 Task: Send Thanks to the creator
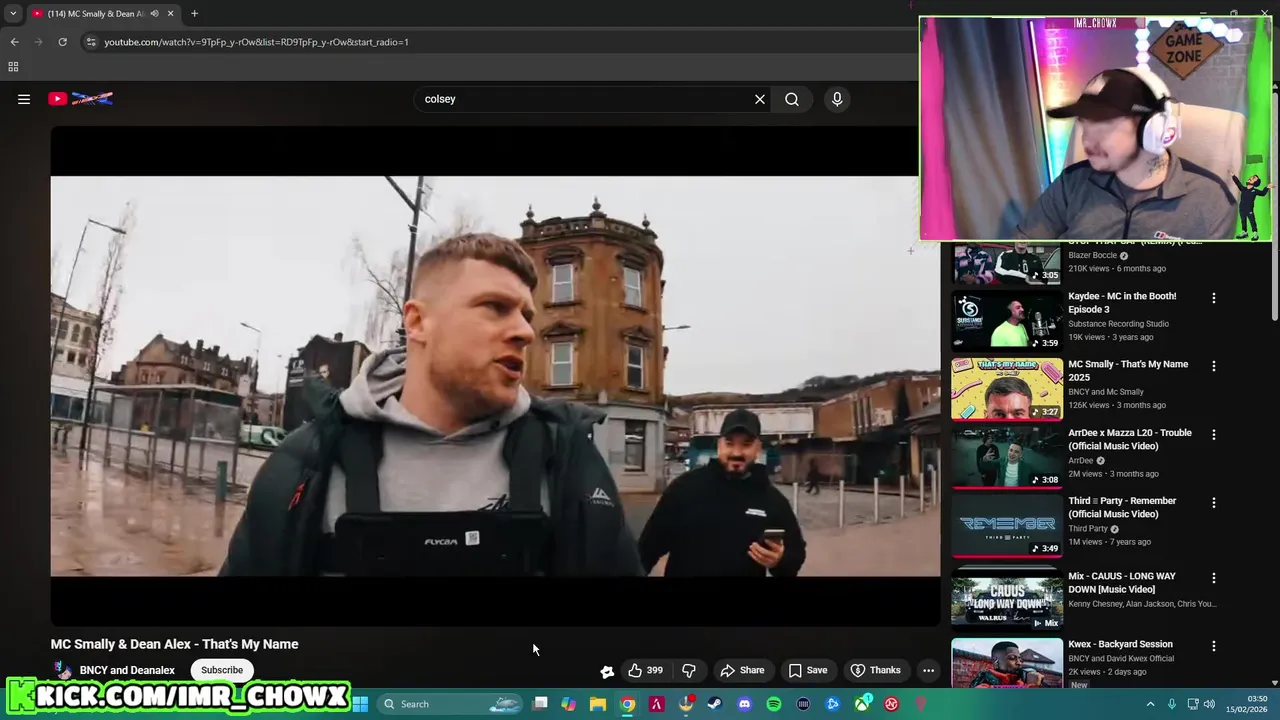pos(875,670)
